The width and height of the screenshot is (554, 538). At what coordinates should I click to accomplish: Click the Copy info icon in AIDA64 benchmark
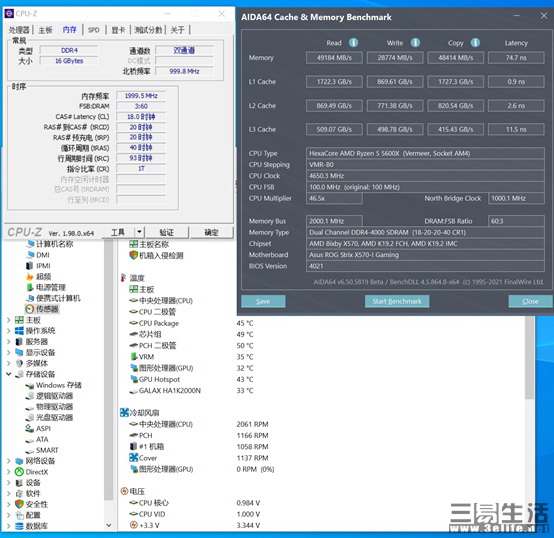475,42
